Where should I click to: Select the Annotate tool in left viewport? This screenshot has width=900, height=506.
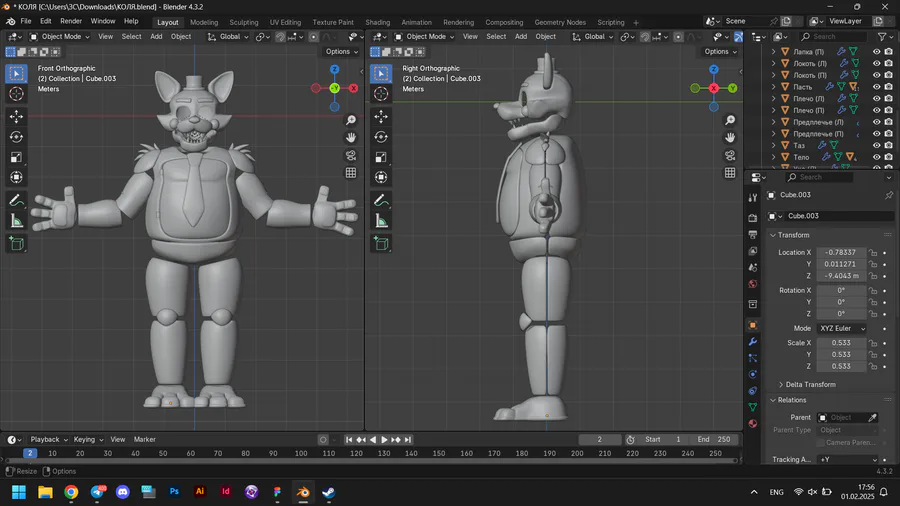[16, 201]
